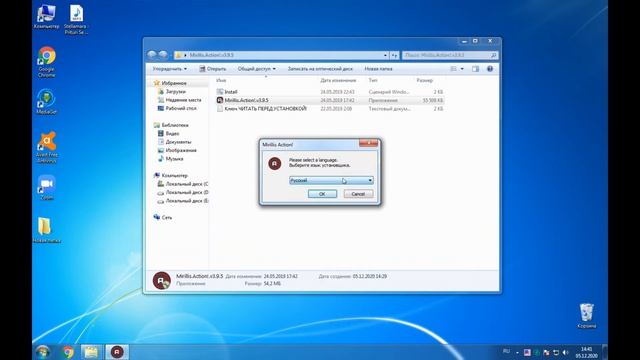The width and height of the screenshot is (640, 360).
Task: Click the RU input language indicator
Action: coord(507,351)
